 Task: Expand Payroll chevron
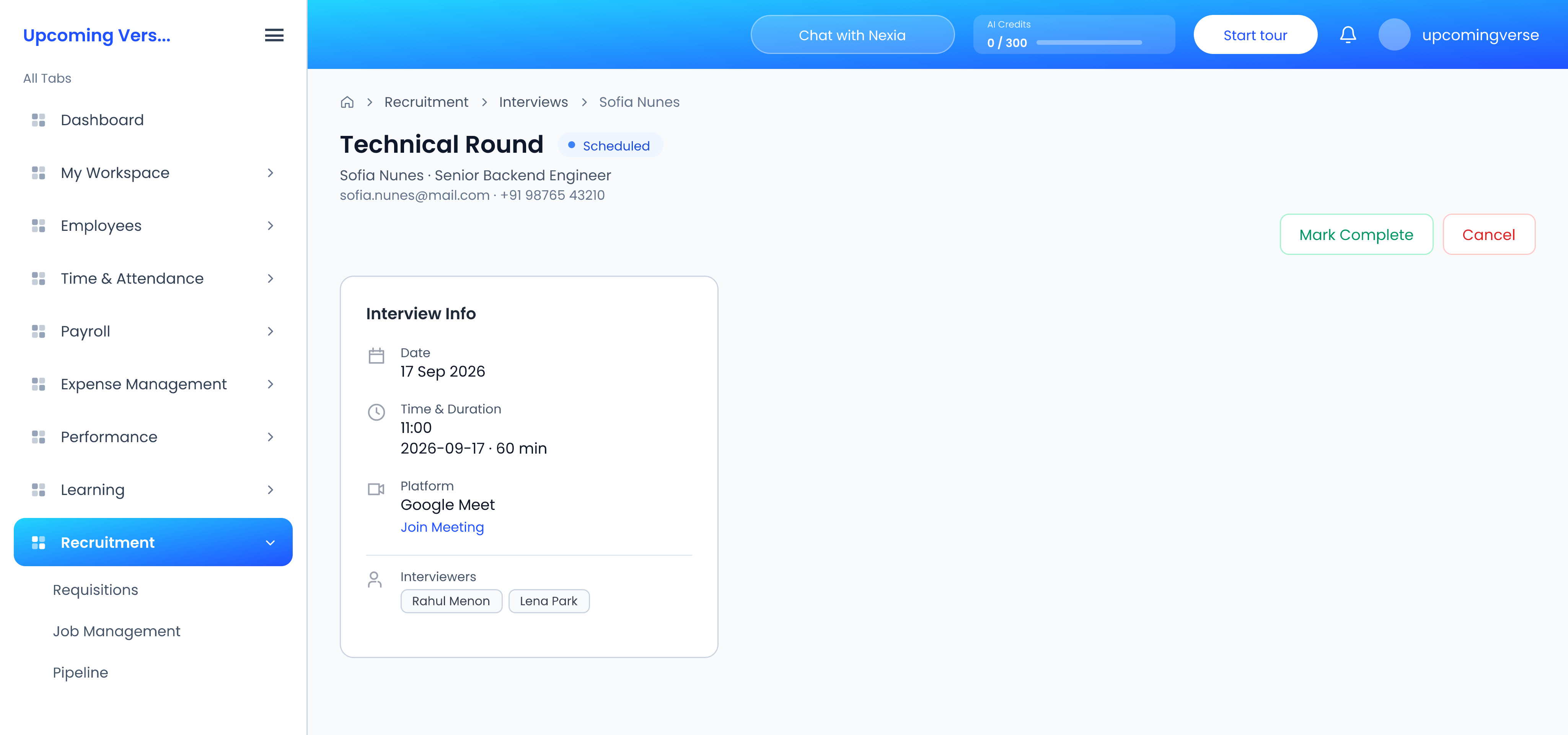point(270,331)
